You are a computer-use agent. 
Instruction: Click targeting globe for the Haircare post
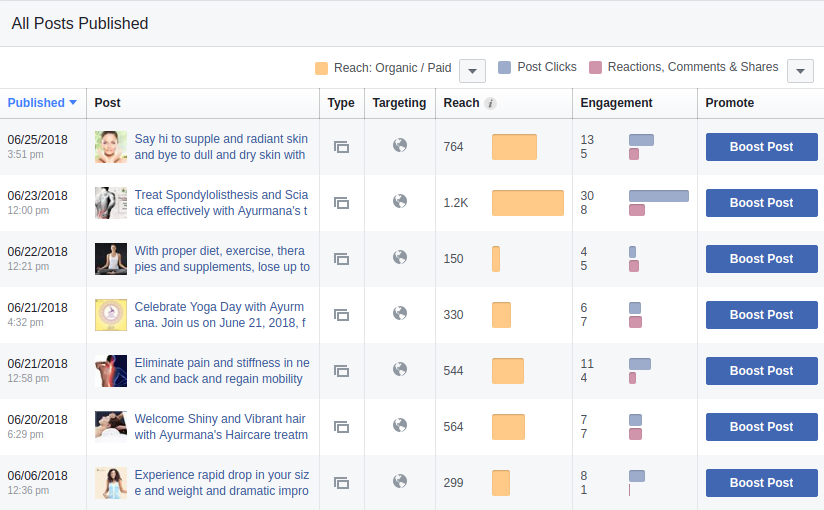point(400,426)
